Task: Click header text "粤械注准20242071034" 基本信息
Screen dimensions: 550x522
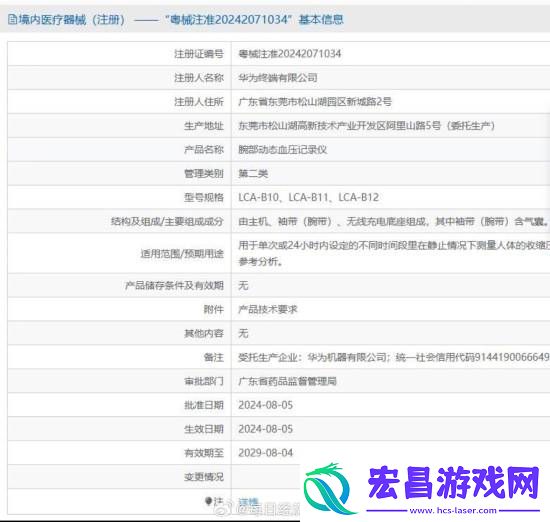Action: coord(254,19)
